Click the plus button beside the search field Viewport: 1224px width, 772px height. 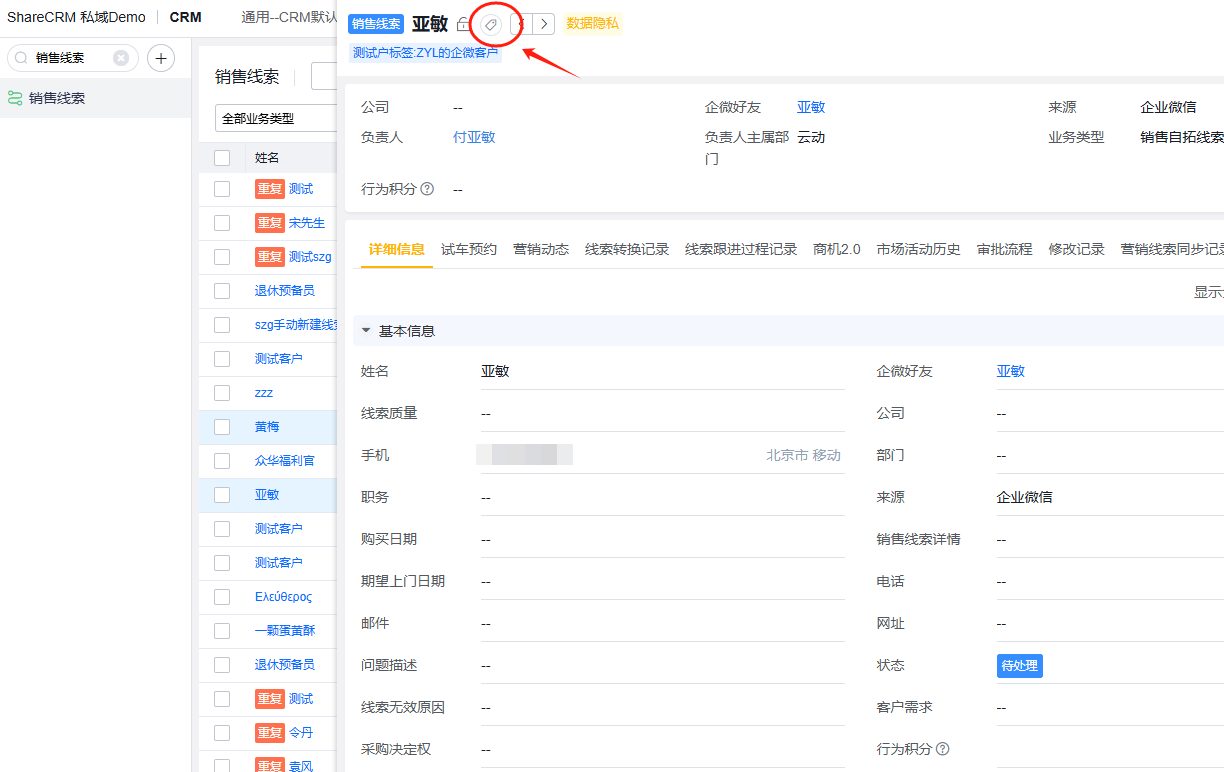tap(161, 58)
